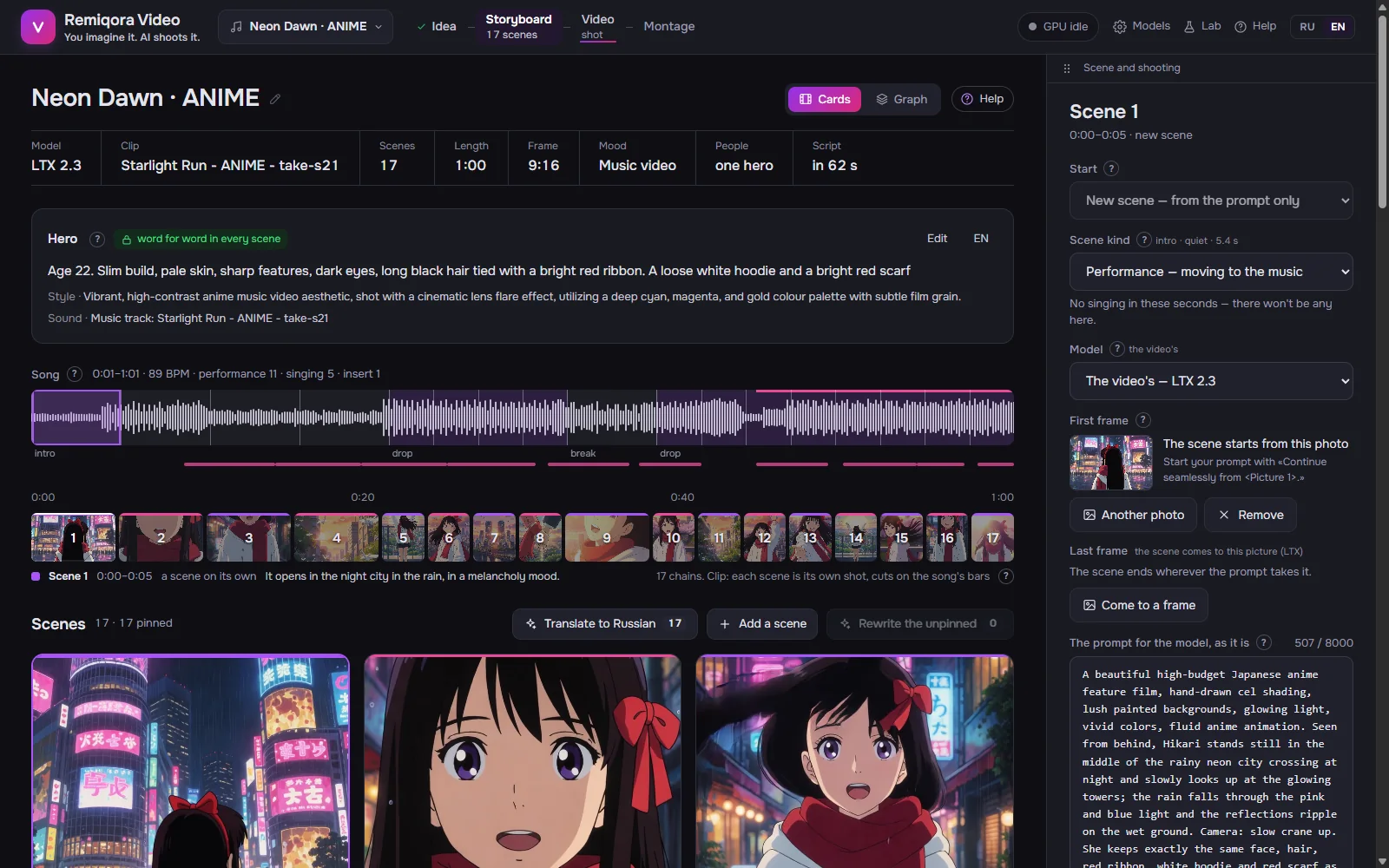Switch language to RU
The image size is (1389, 868).
(x=1307, y=27)
